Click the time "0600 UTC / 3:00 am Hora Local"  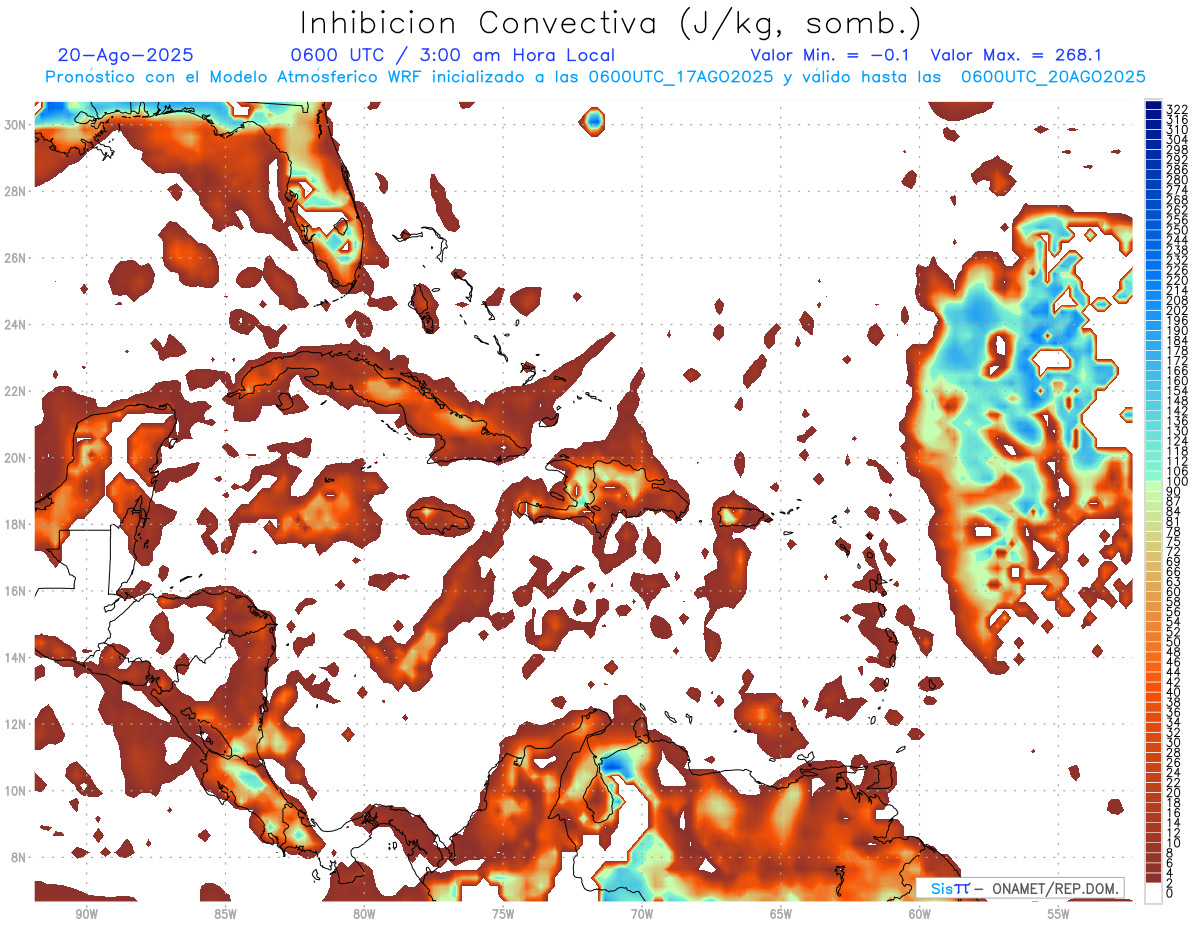[452, 55]
